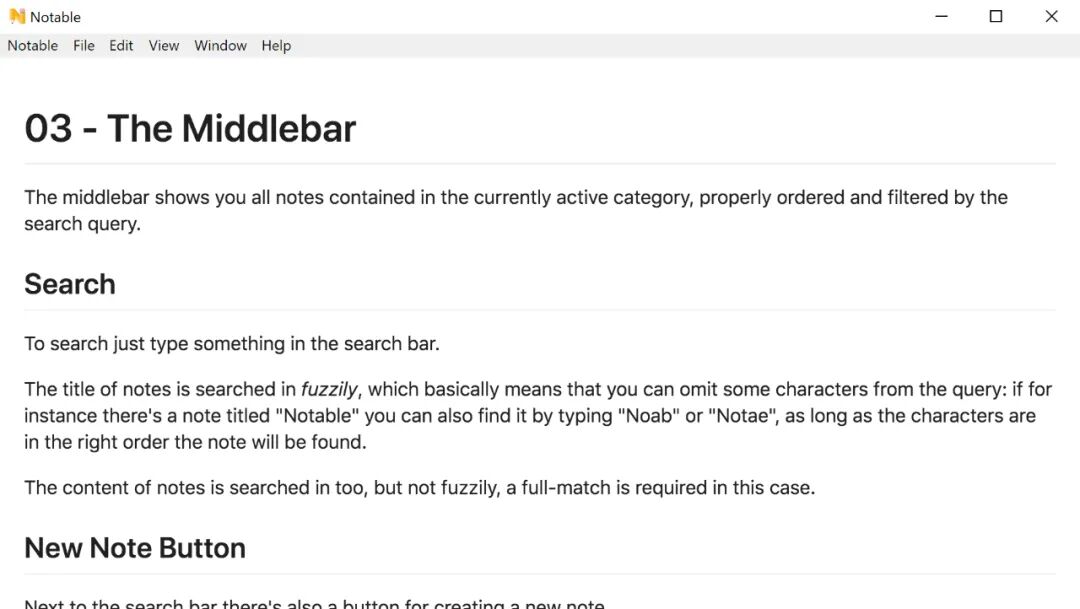Click the paragraph starting "The content of notes"
Image resolution: width=1080 pixels, height=609 pixels.
[419, 488]
